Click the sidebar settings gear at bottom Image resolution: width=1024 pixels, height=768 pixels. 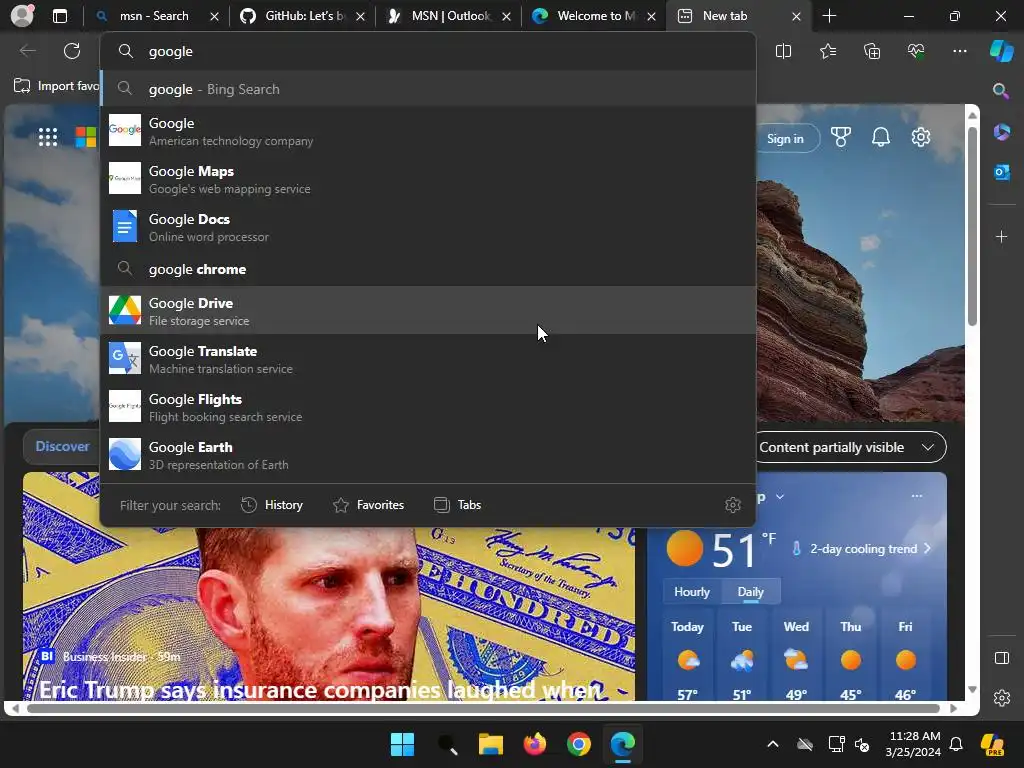click(x=1001, y=698)
